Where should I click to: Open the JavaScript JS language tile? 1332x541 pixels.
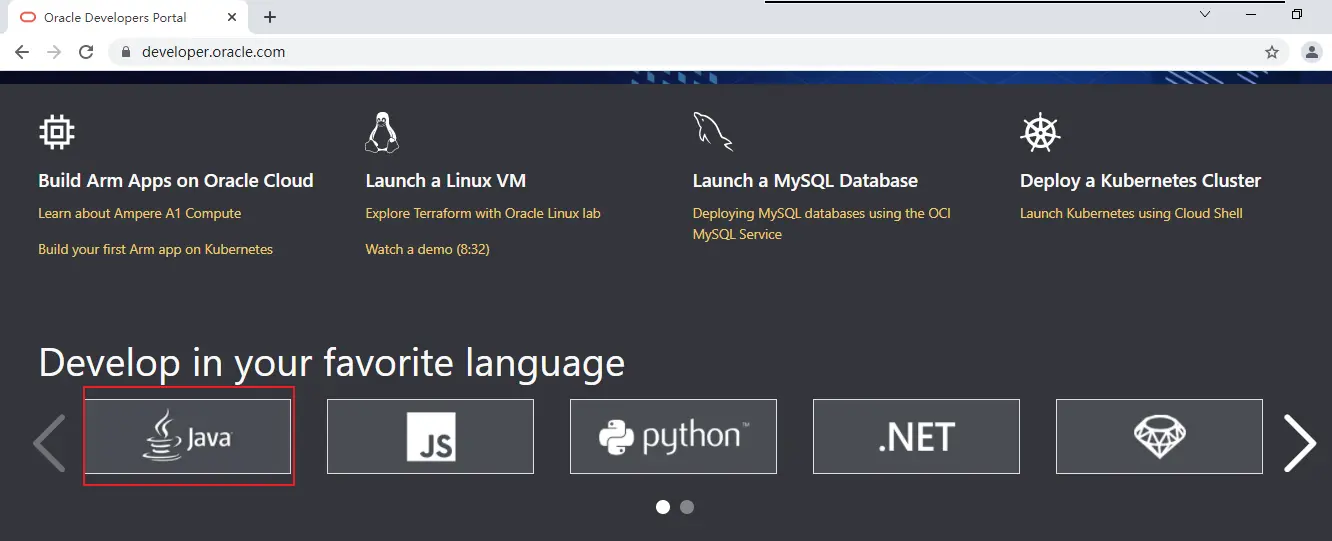430,436
